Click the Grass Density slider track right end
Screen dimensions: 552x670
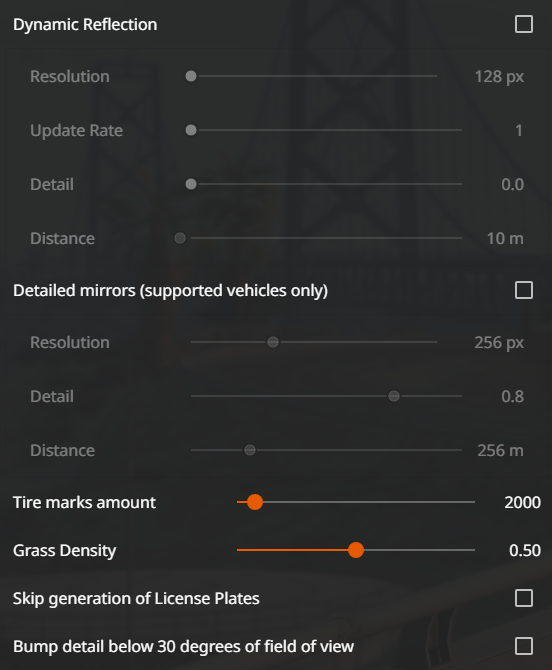click(473, 550)
